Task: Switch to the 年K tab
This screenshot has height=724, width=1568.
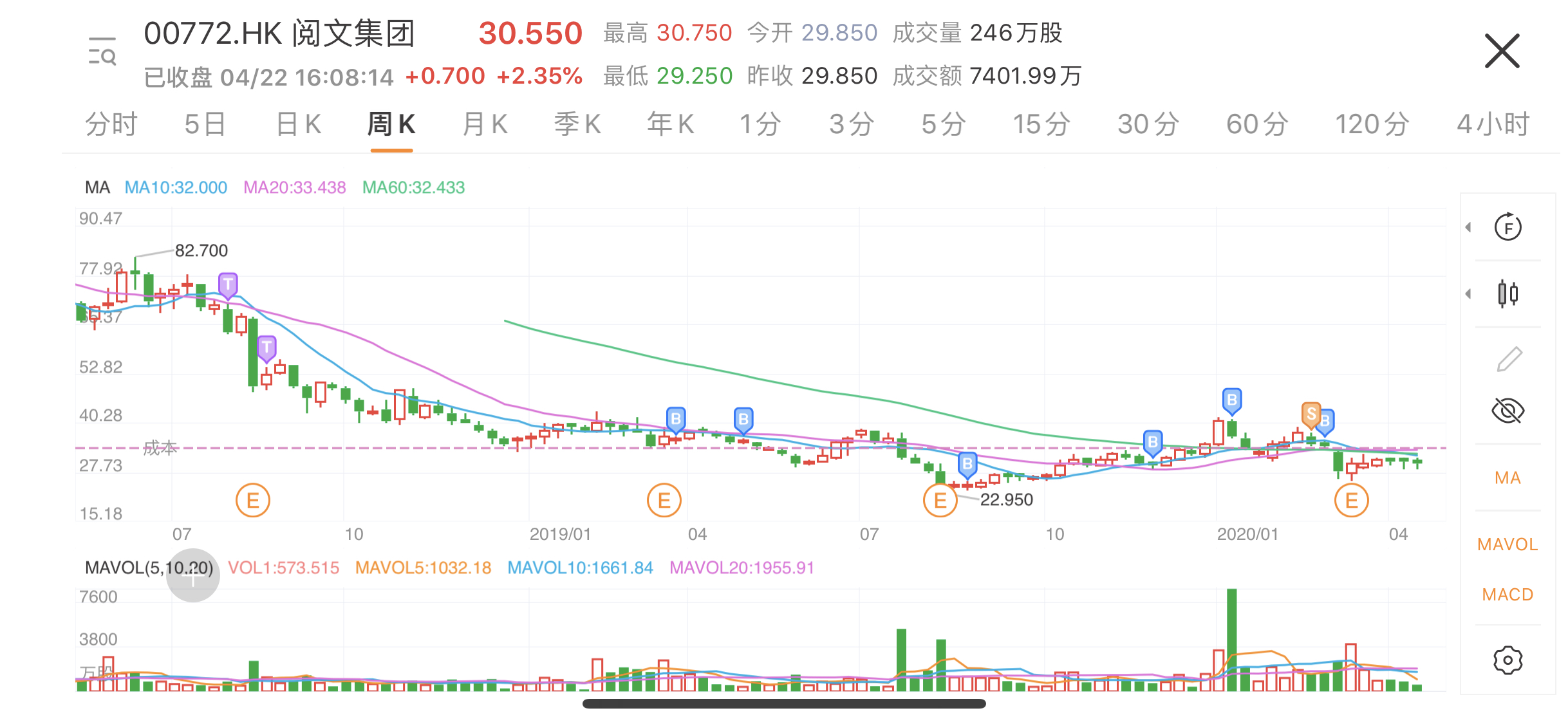Action: pos(671,124)
